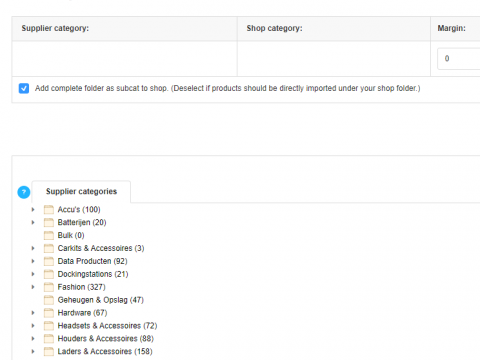Expand the Hardware (67) tree arrow
480x360 pixels.
33,313
